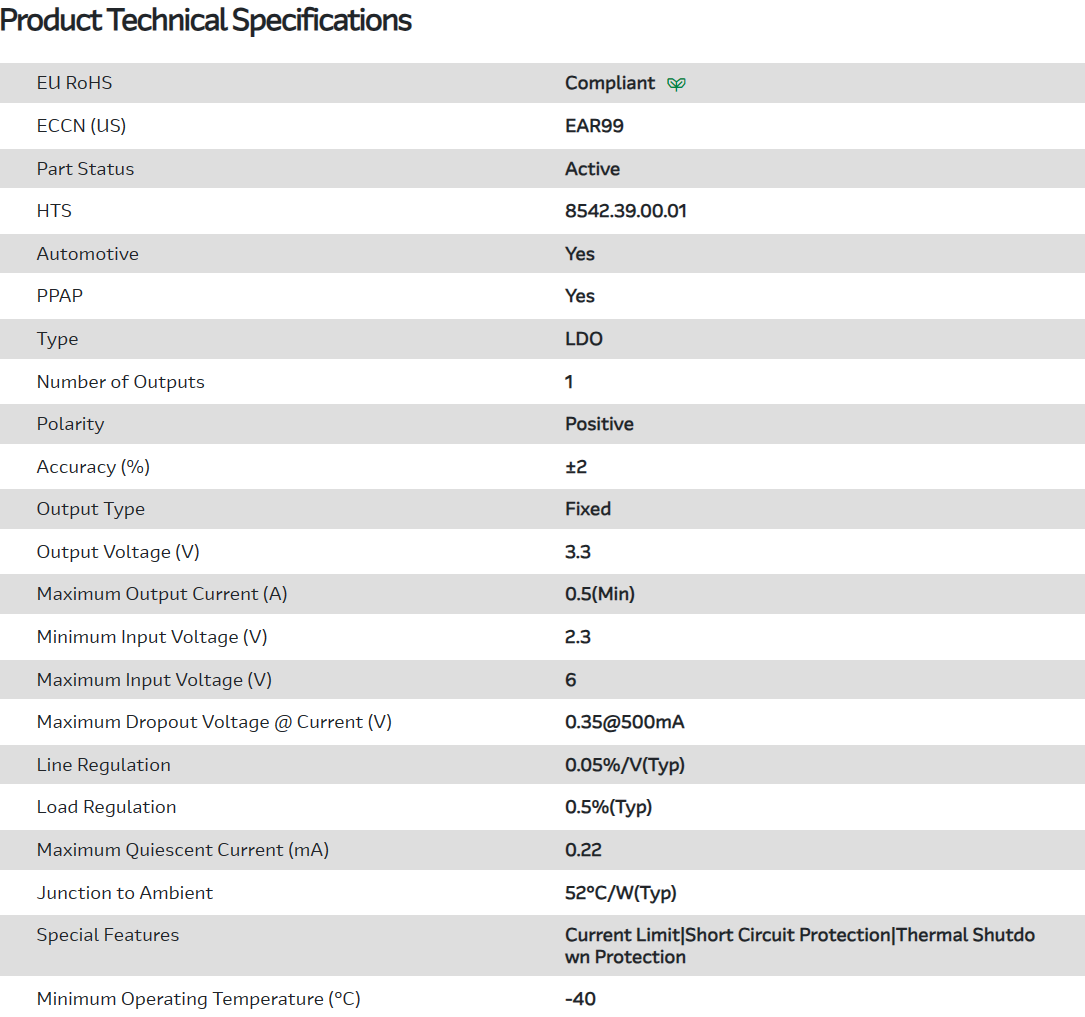Image resolution: width=1085 pixels, height=1017 pixels.
Task: Click the 52°C/W(Typ) junction value
Action: [621, 893]
